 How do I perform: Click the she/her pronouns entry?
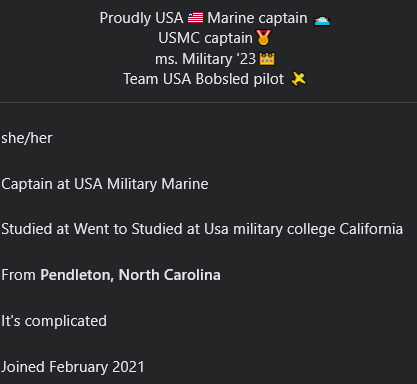pyautogui.click(x=27, y=138)
